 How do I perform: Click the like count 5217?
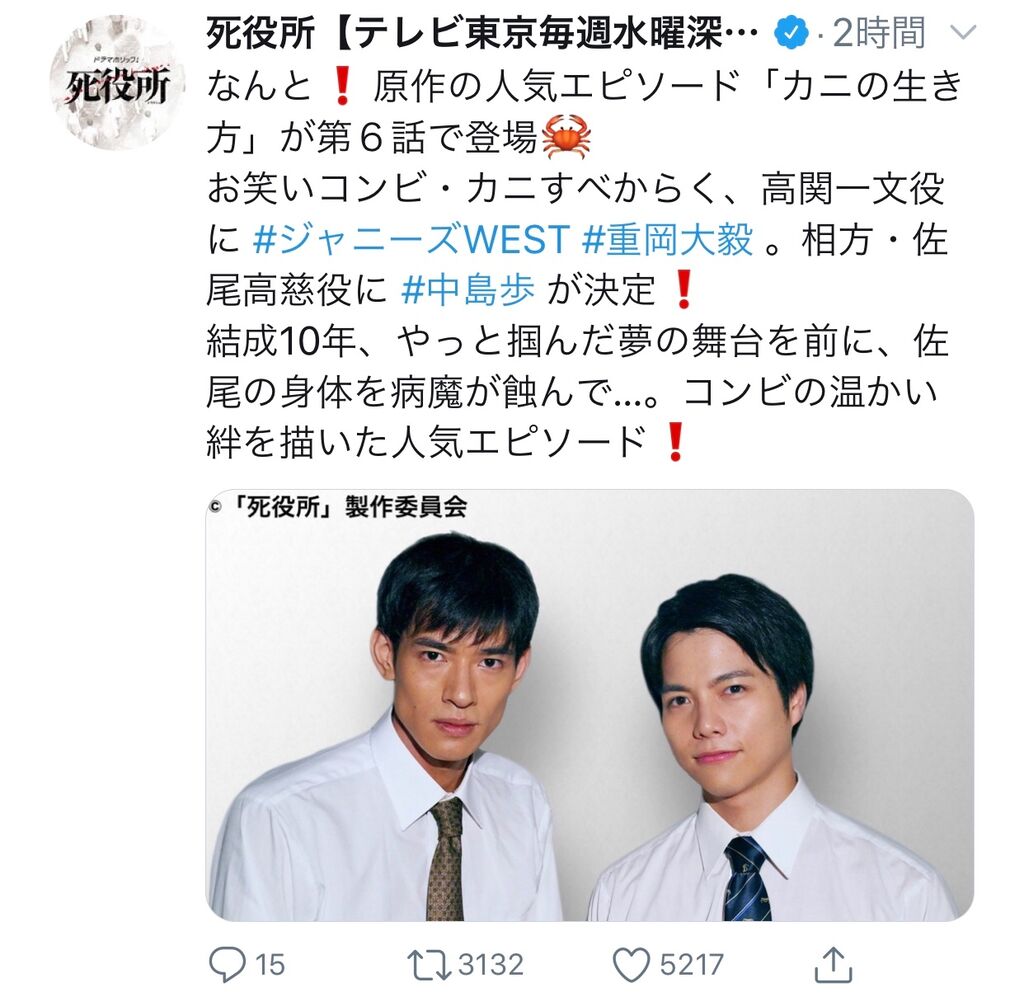click(692, 965)
